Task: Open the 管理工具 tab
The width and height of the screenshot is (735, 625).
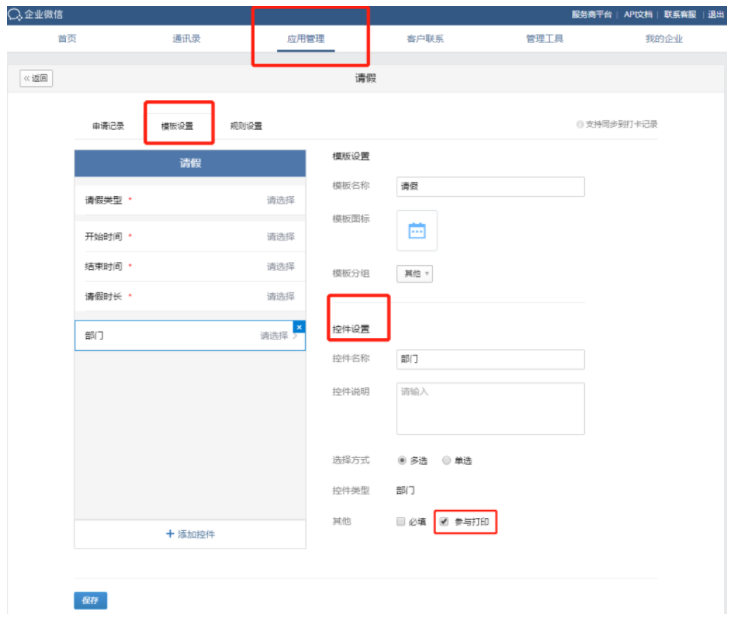Action: tap(544, 38)
